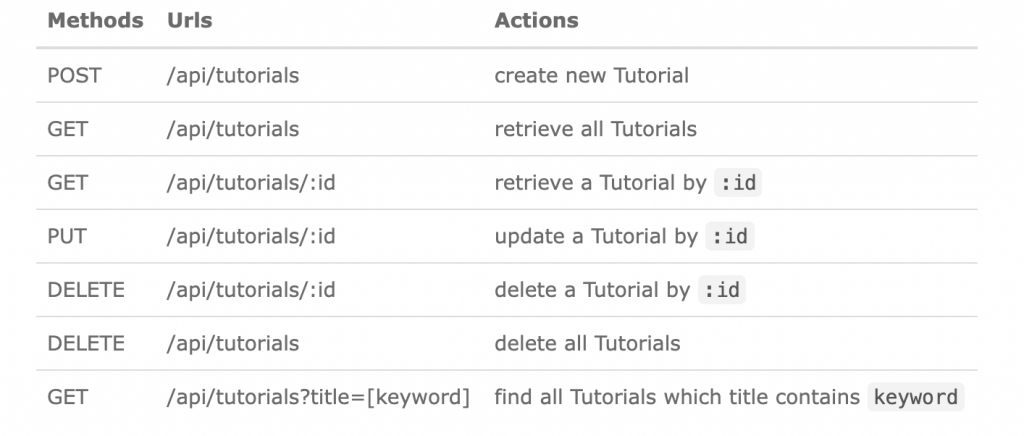1024x436 pixels.
Task: Click /api/tutorials/:id URL in DELETE row
Action: click(x=251, y=290)
